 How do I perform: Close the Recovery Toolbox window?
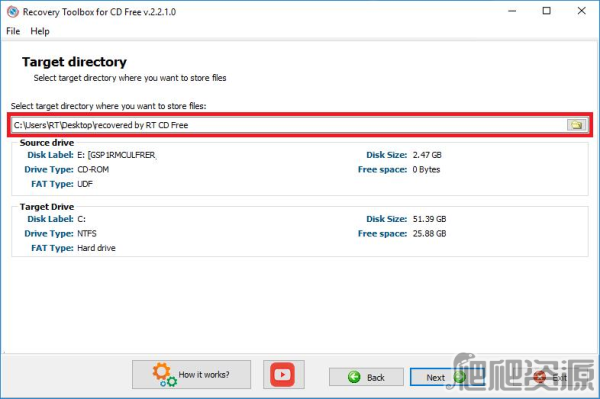coord(581,11)
